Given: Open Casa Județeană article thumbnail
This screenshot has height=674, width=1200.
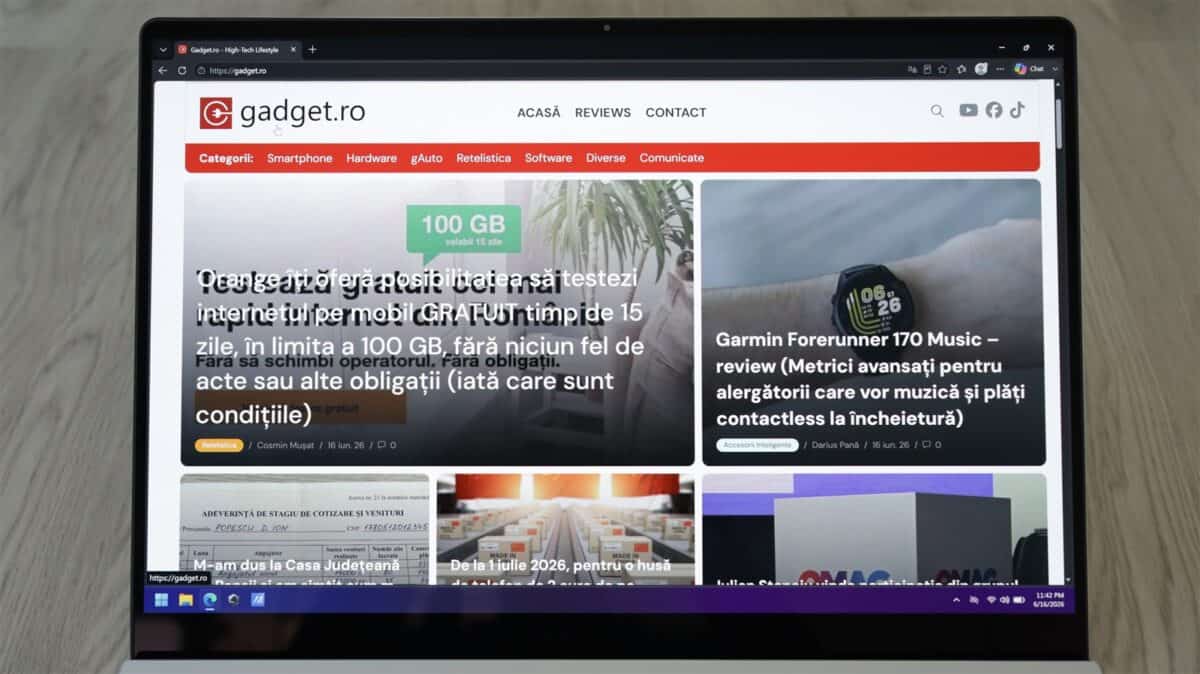Looking at the screenshot, I should pyautogui.click(x=305, y=529).
